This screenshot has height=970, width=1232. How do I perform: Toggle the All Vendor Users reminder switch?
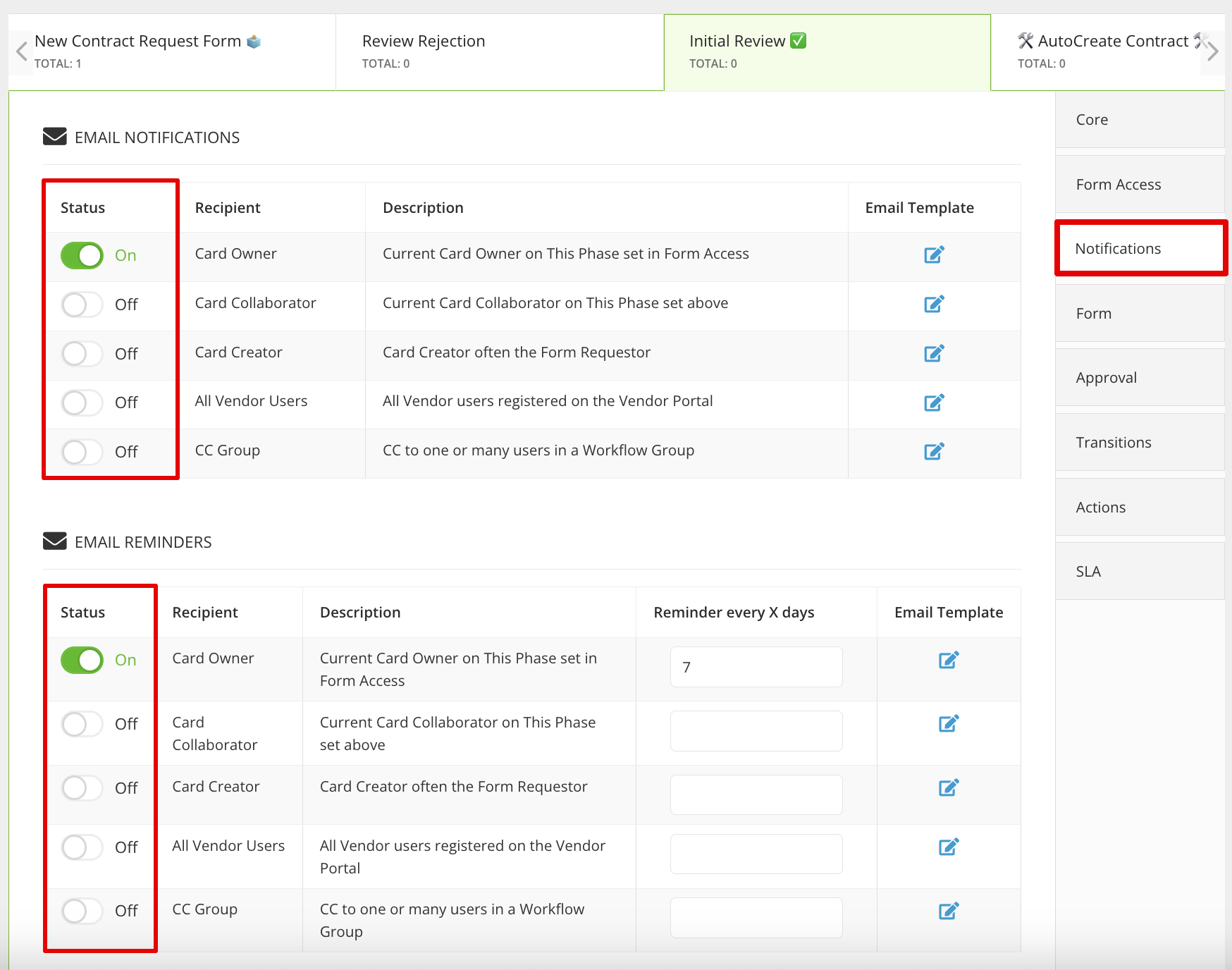coord(82,847)
